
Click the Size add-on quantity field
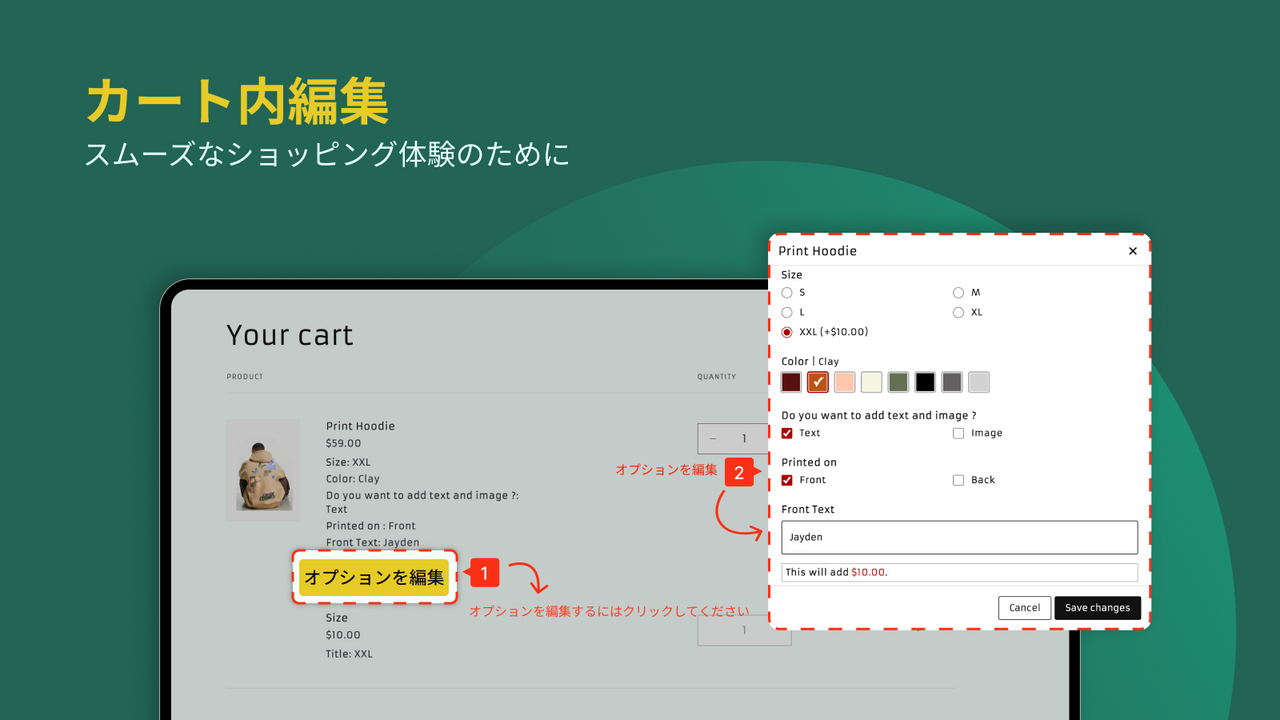pyautogui.click(x=744, y=630)
